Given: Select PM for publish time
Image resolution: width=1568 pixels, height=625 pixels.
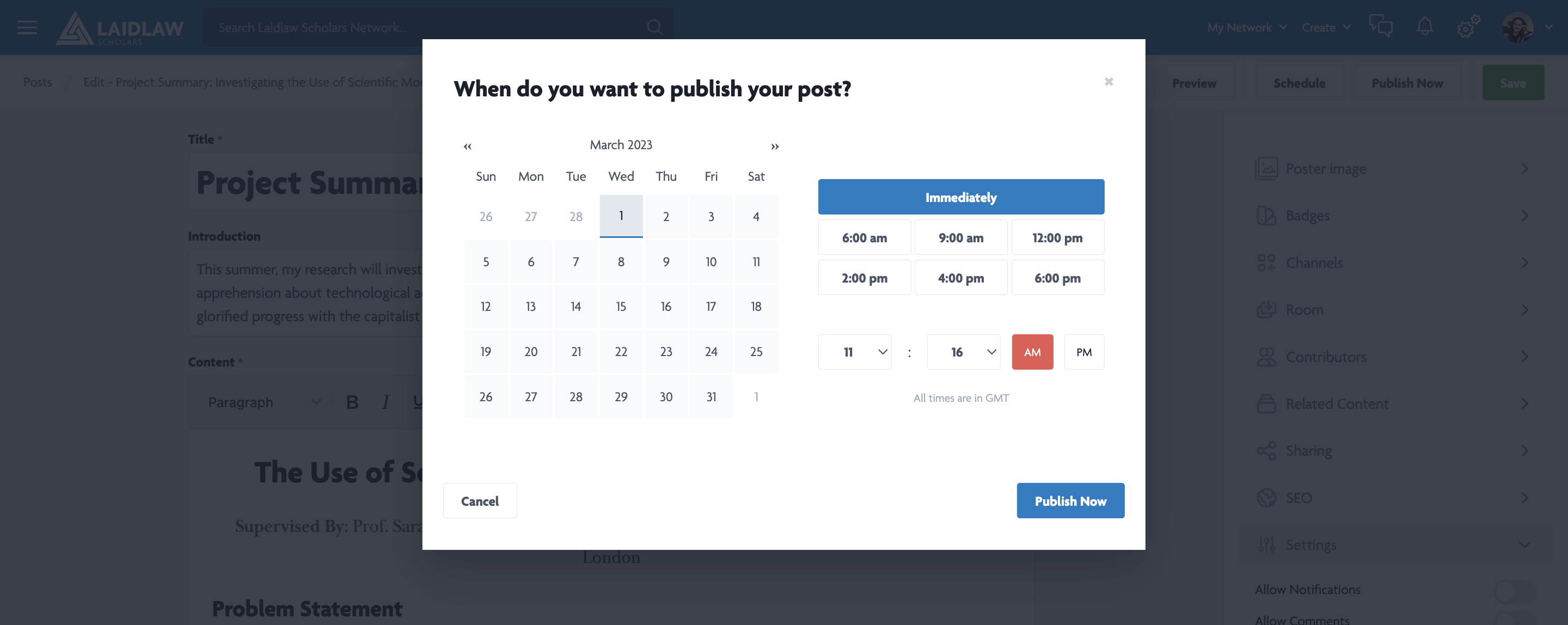Looking at the screenshot, I should tap(1083, 352).
